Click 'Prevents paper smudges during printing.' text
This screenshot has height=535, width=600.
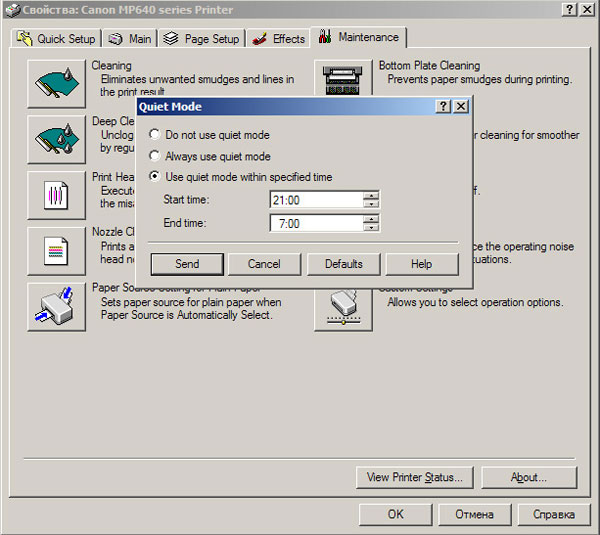[x=479, y=79]
